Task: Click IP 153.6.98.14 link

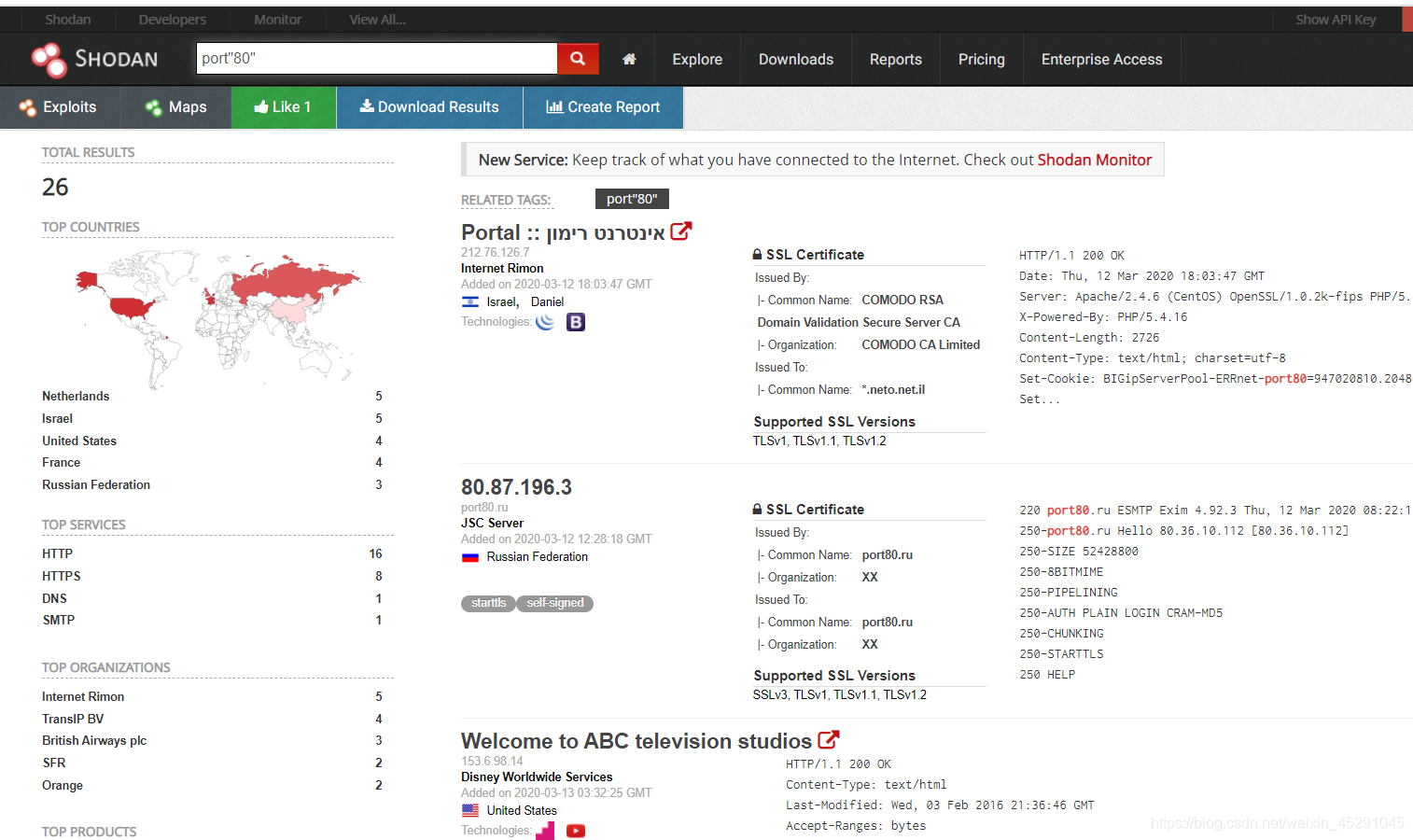Action: [492, 762]
